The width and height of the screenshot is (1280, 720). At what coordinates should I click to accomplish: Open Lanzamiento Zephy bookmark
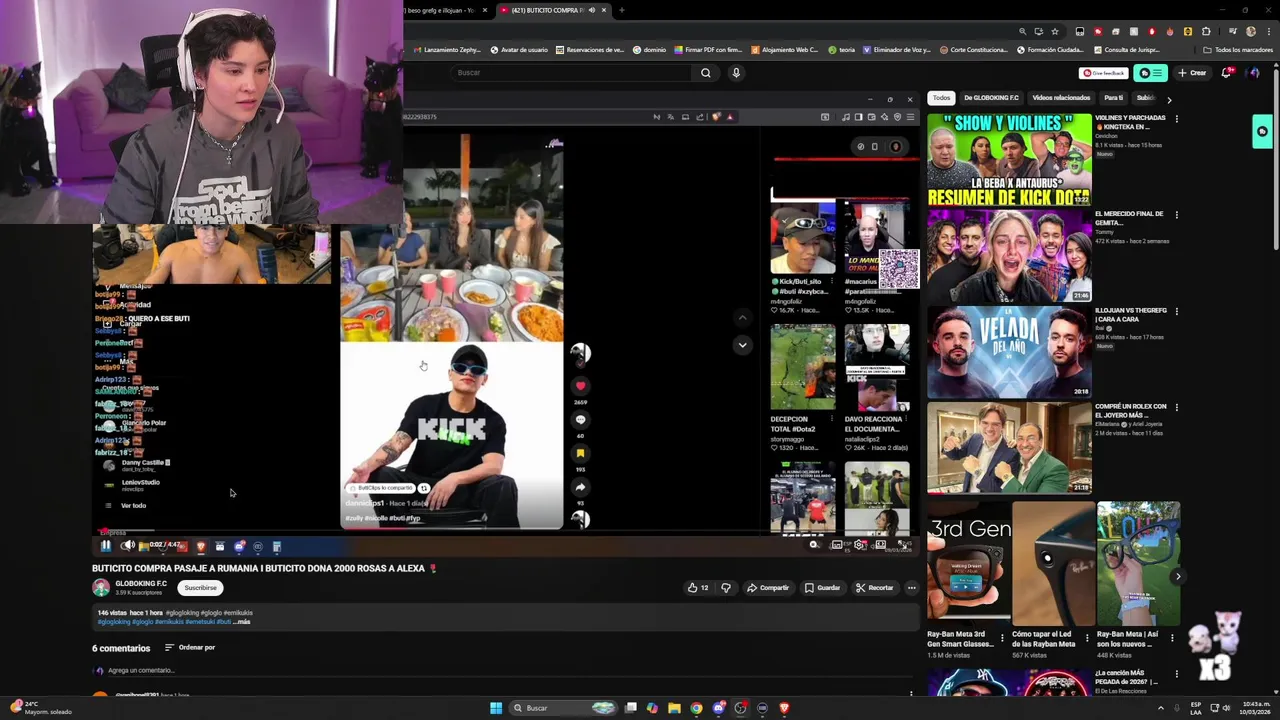click(x=448, y=50)
